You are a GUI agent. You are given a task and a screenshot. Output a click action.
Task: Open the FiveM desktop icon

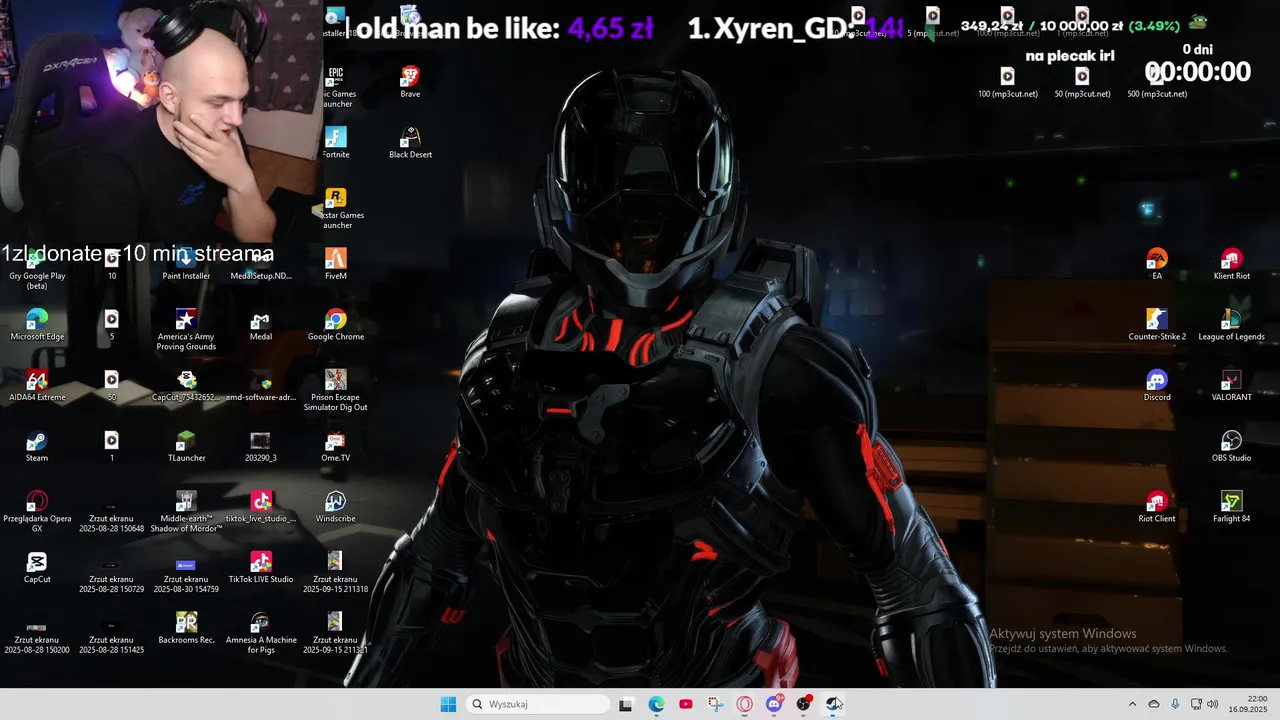[336, 264]
